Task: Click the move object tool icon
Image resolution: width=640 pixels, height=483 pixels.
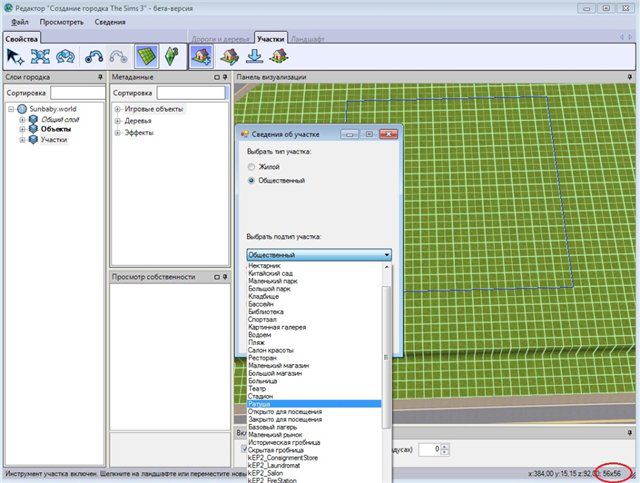Action: (x=41, y=57)
